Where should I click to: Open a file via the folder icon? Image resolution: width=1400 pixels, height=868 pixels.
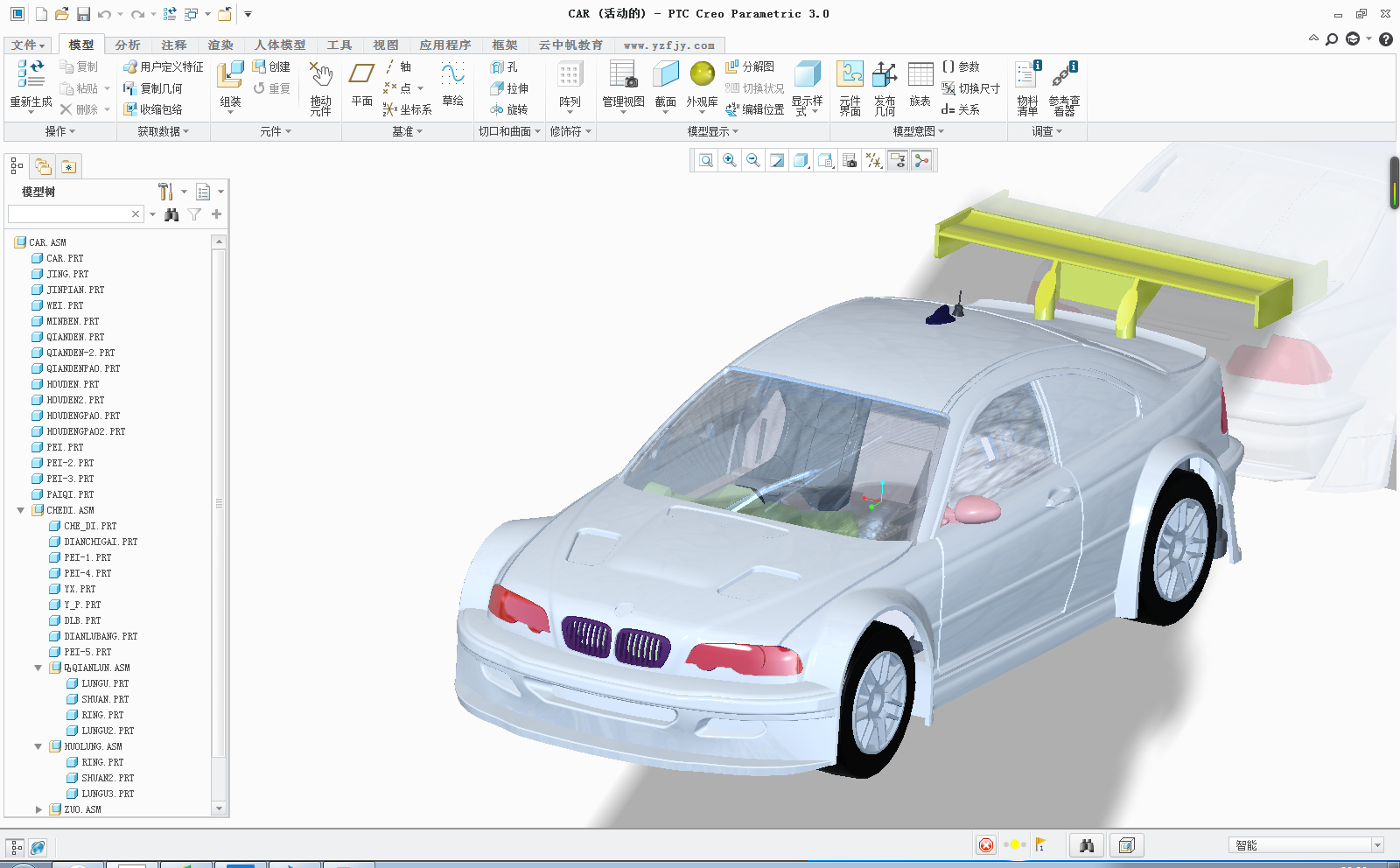[61, 14]
